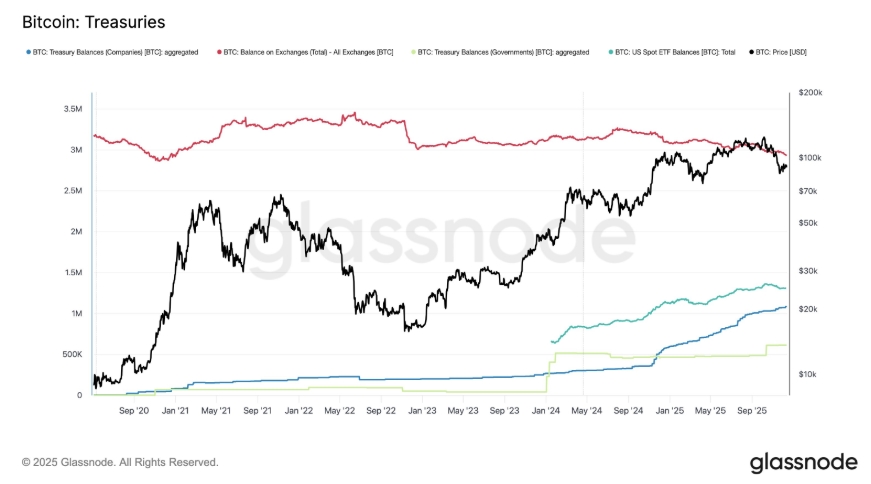
Task: Toggle the Treasury Balances (Companies) legend entry
Action: pos(112,52)
